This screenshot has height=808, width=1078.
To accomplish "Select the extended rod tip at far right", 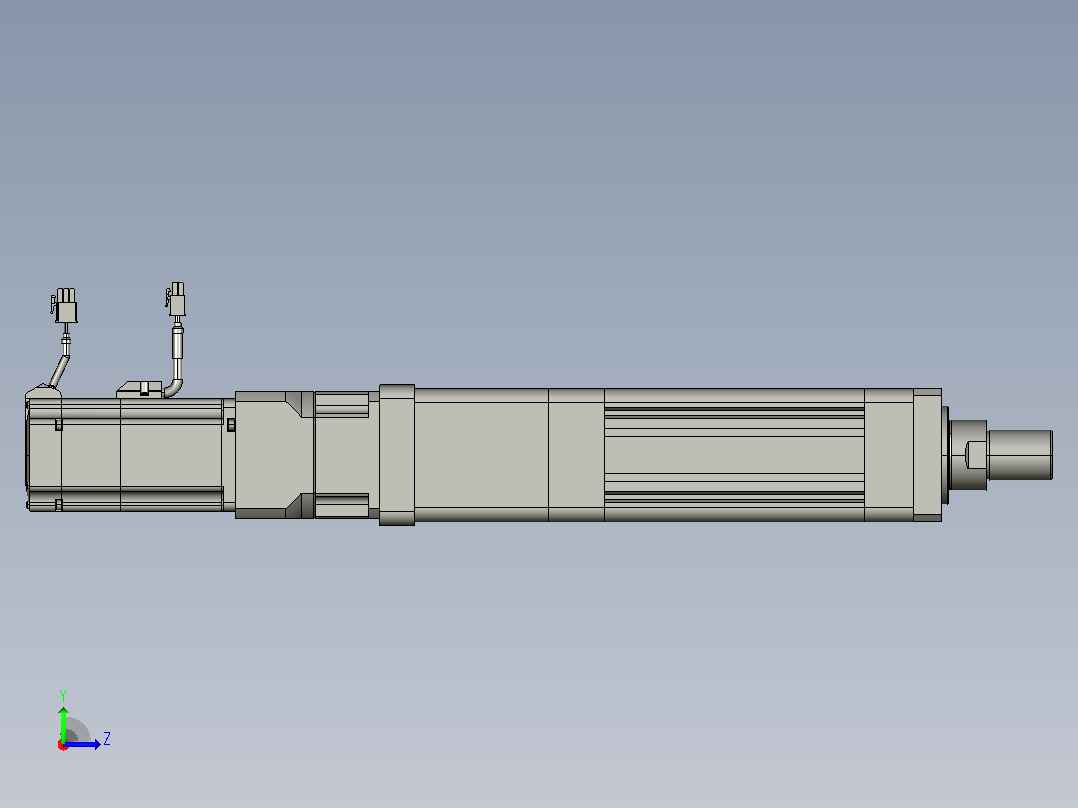I will pos(1020,455).
